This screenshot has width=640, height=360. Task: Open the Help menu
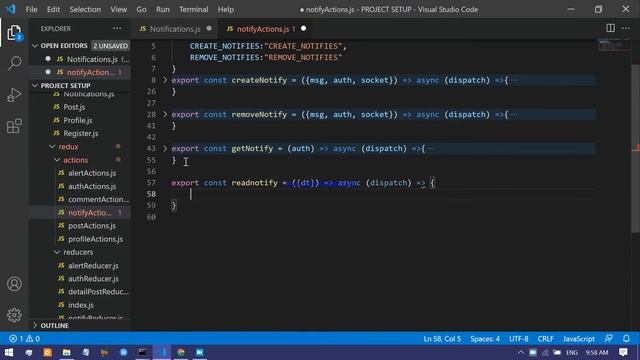(x=226, y=9)
